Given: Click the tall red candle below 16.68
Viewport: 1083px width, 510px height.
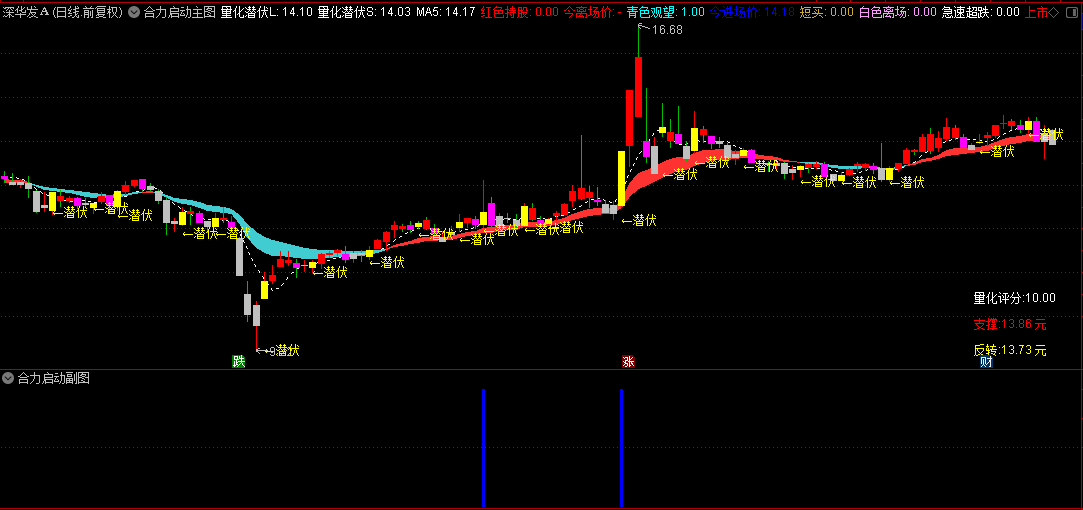Looking at the screenshot, I should click(x=638, y=86).
